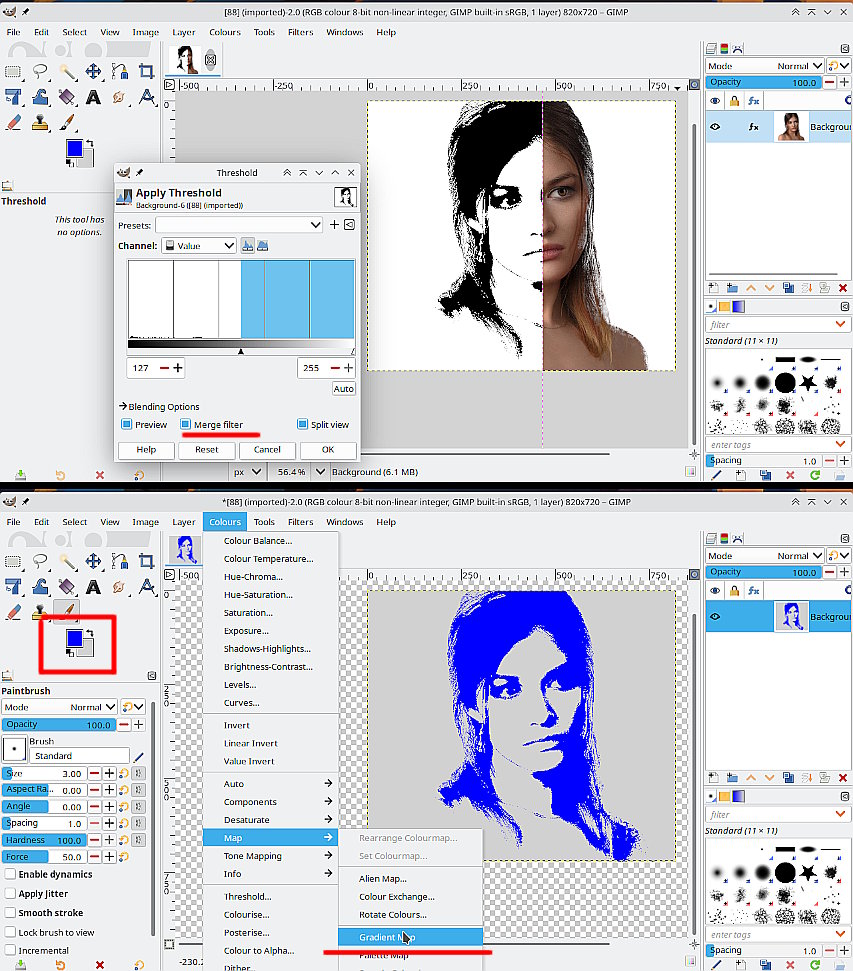Toggle the Merge filter checkbox
Viewport: 853px width, 971px height.
(x=185, y=424)
